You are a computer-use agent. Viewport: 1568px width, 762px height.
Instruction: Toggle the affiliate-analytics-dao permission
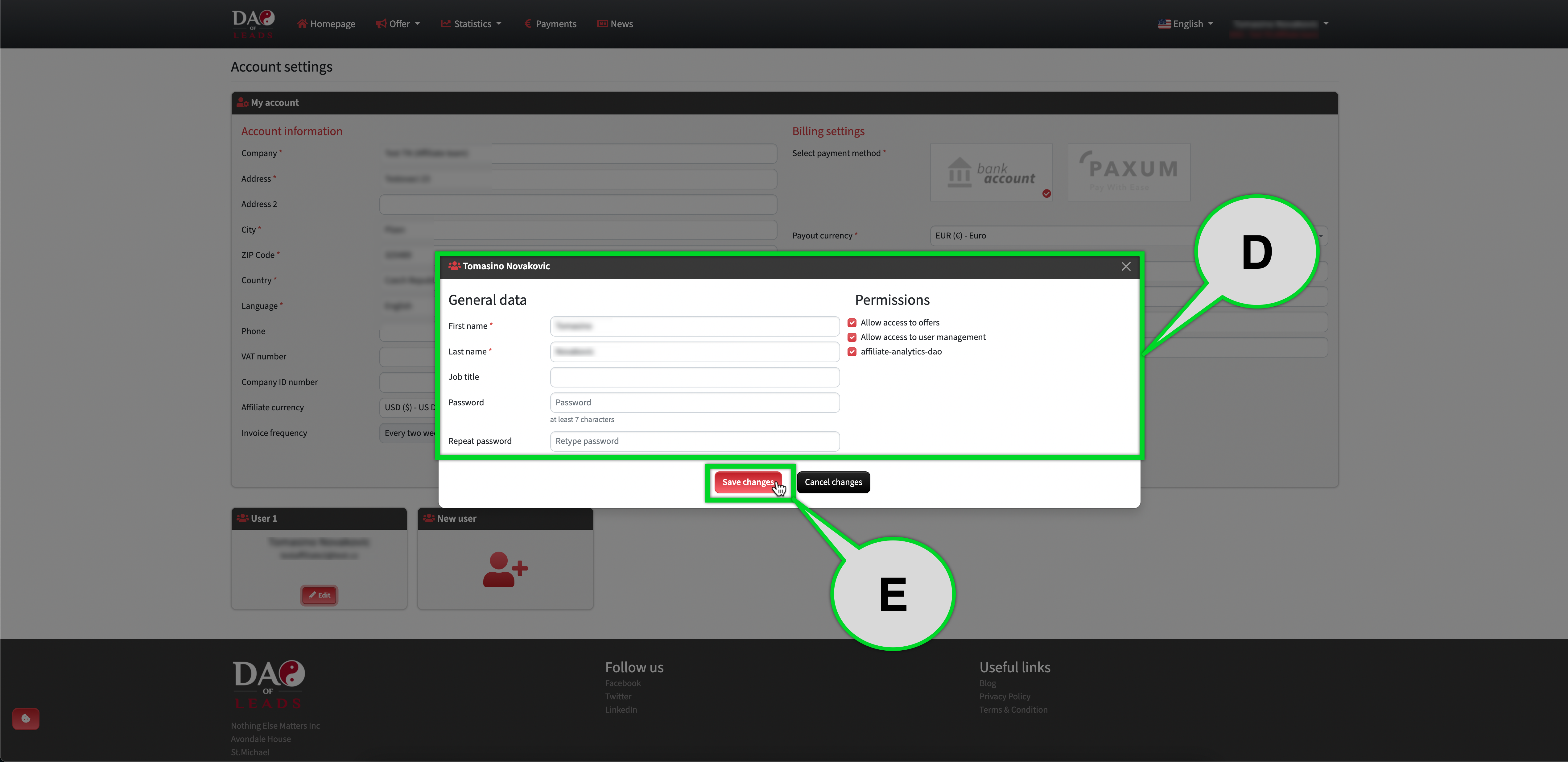tap(852, 352)
